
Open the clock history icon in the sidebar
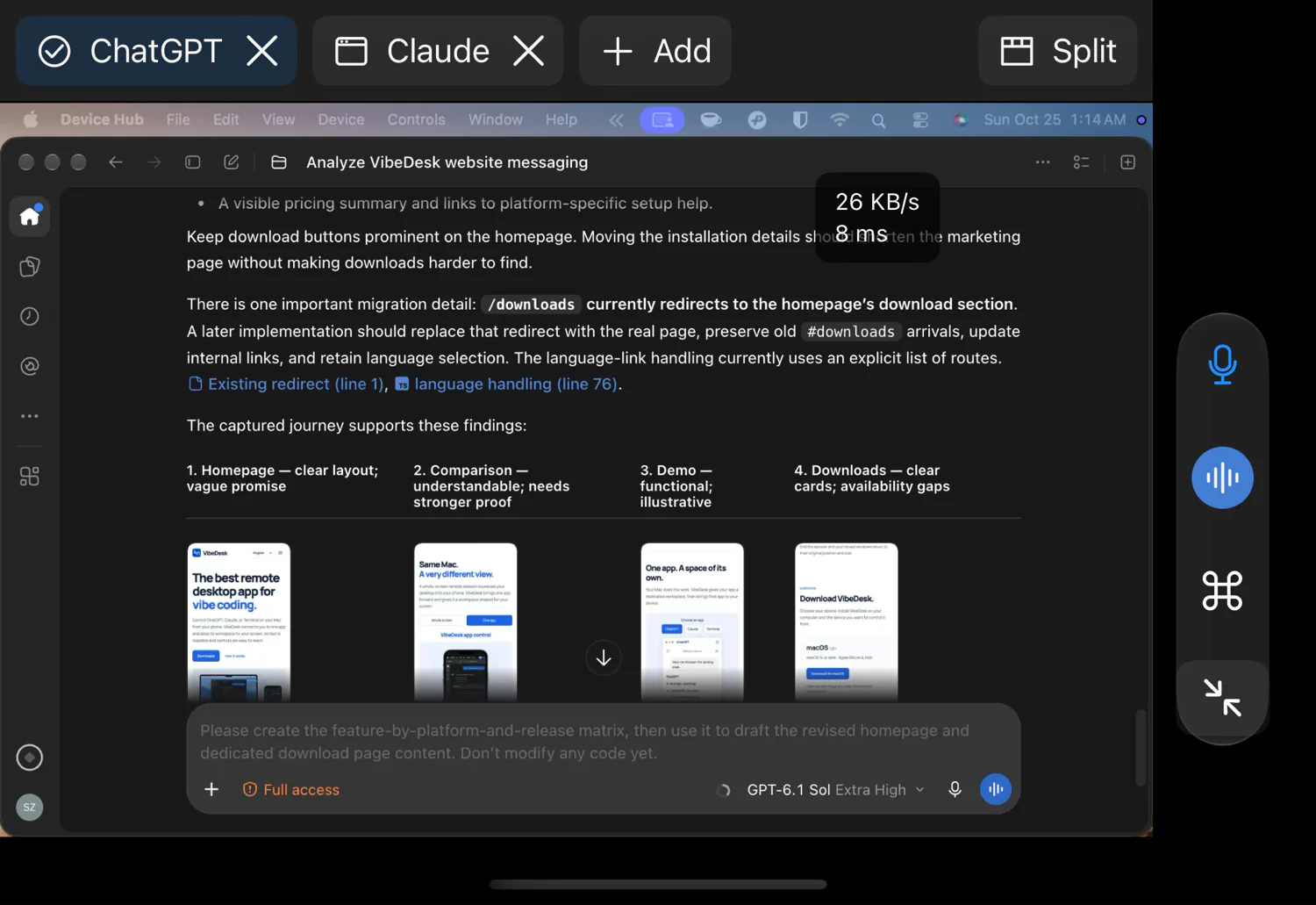coord(30,316)
